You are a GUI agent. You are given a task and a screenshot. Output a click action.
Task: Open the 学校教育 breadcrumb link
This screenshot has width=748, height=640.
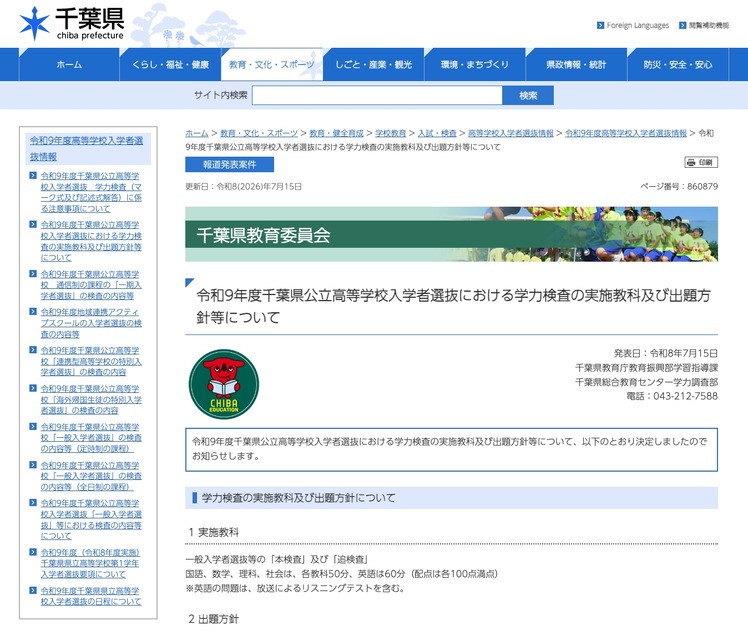click(390, 133)
